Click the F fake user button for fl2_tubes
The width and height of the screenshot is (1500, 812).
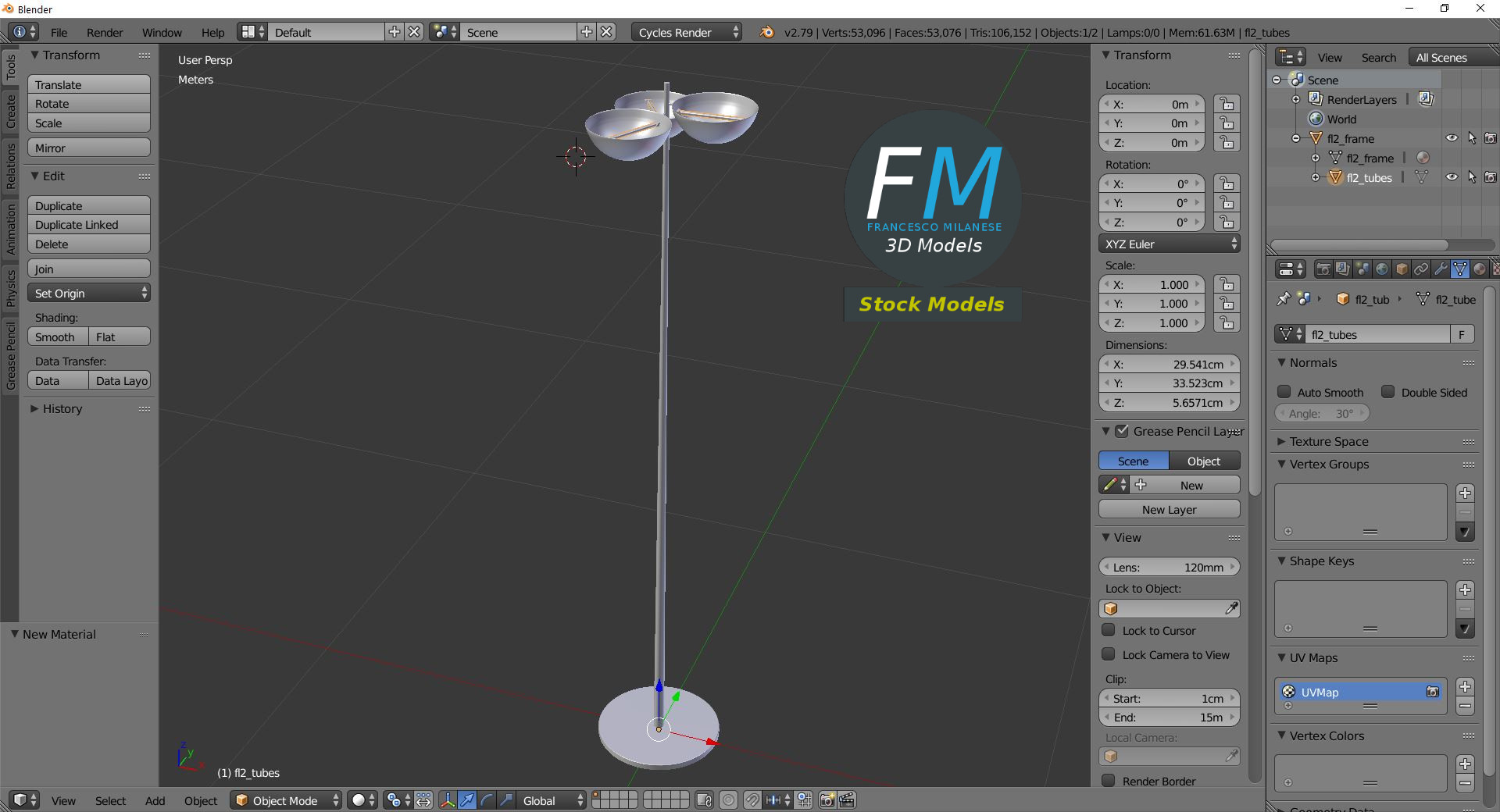point(1462,334)
